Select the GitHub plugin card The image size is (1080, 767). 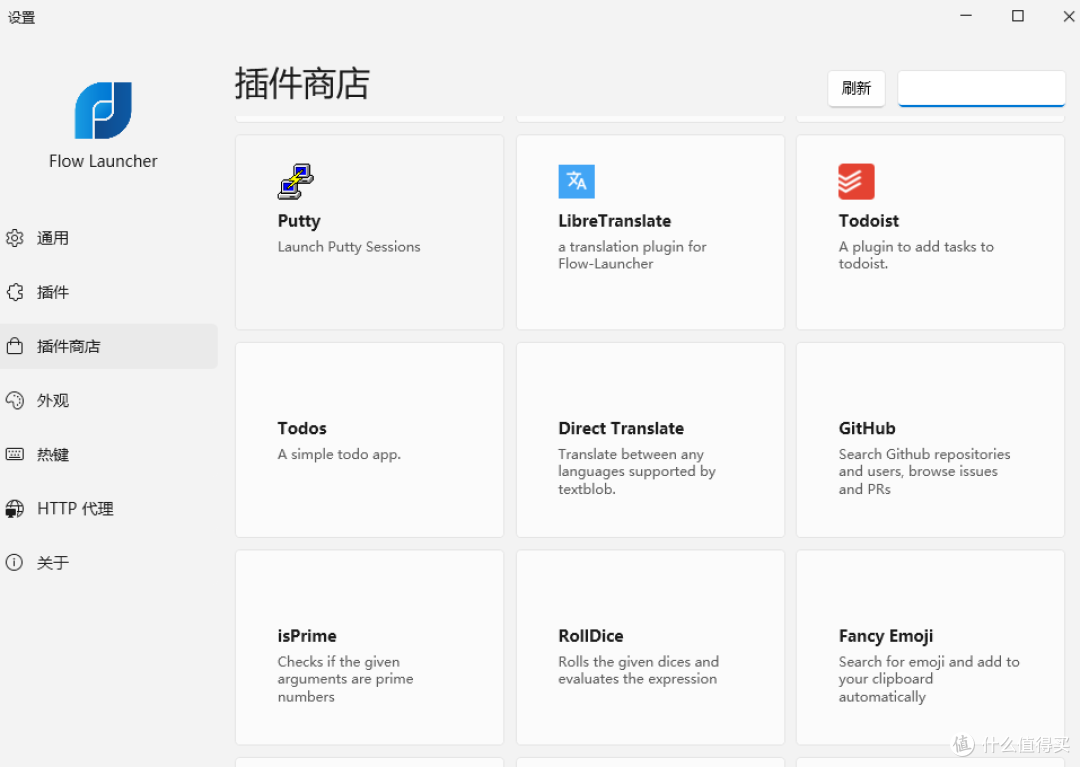(929, 440)
